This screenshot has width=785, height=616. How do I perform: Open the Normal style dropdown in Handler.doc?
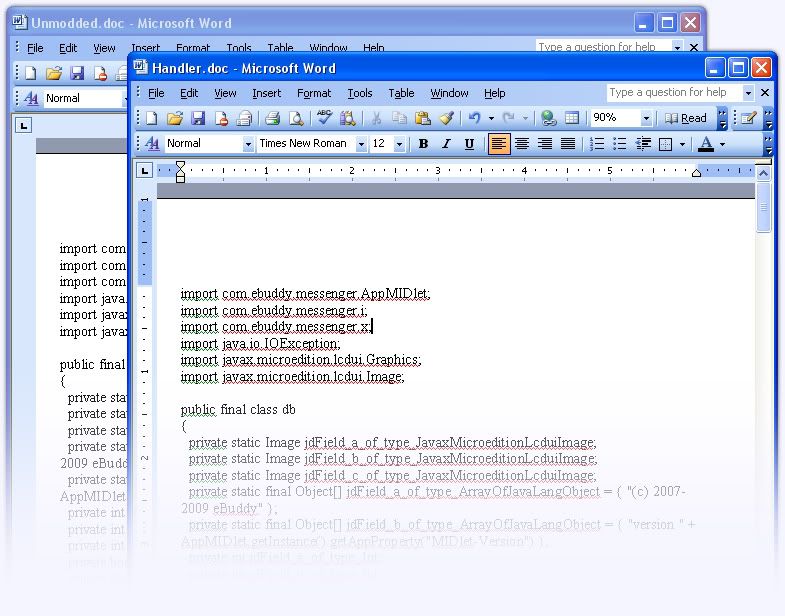[248, 144]
